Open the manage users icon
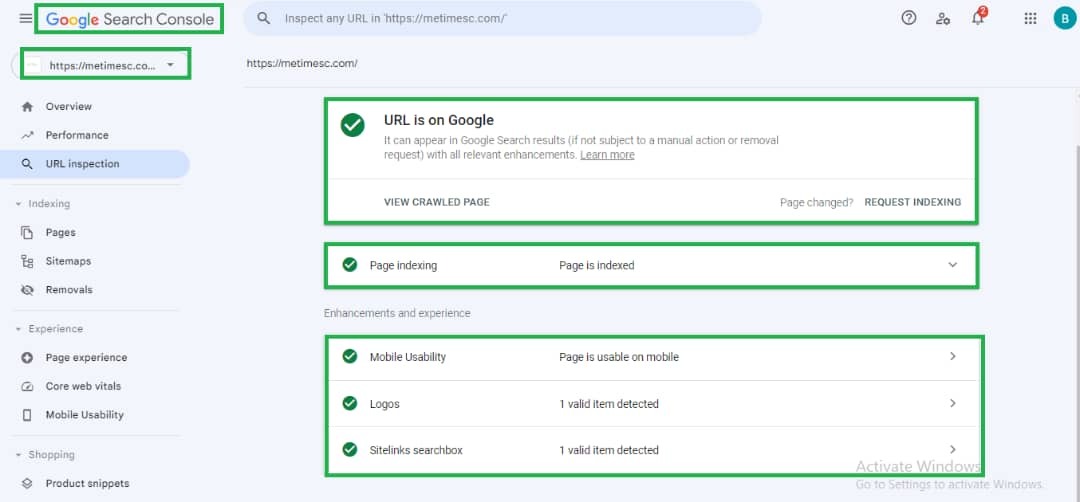1080x502 pixels. pos(942,18)
